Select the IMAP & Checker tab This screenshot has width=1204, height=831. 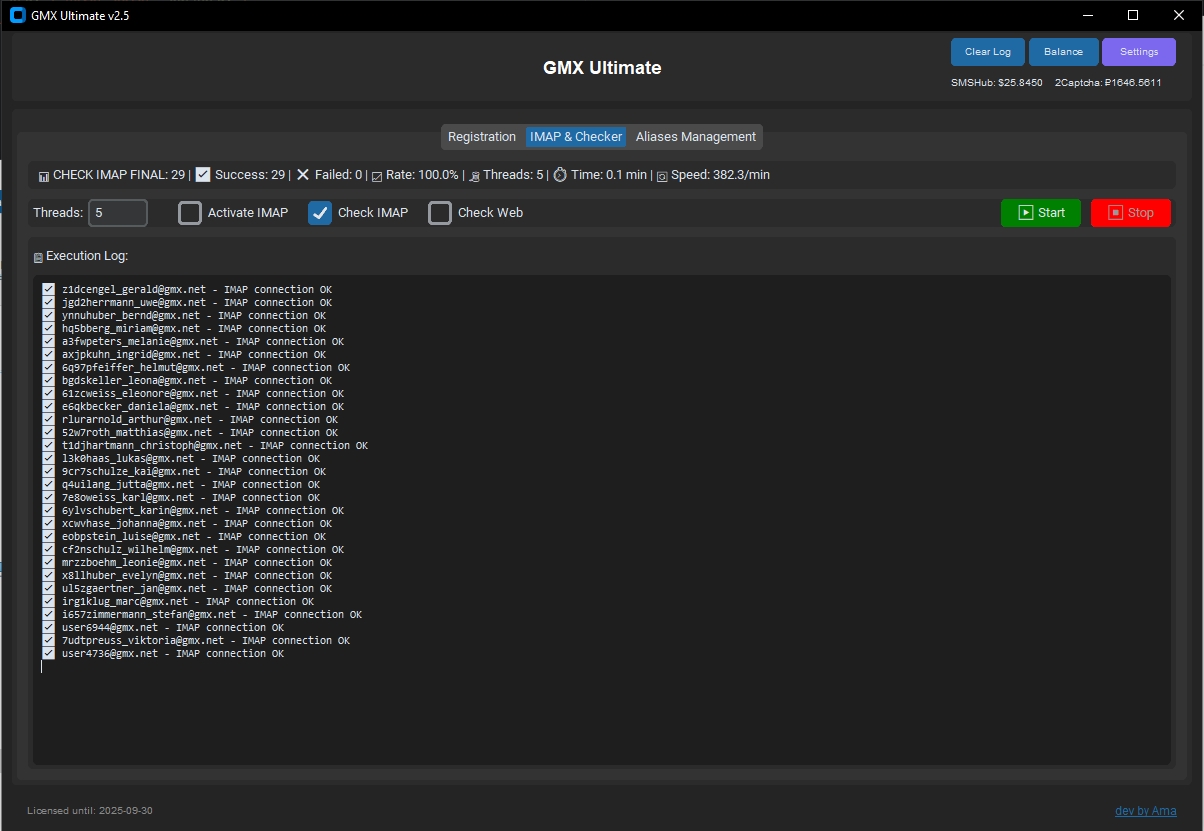576,137
